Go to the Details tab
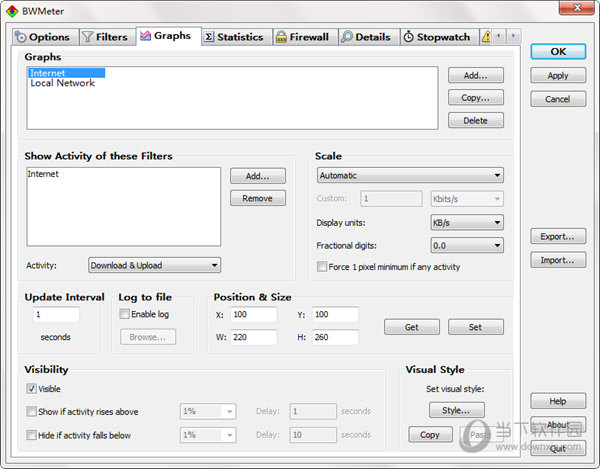 [369, 37]
